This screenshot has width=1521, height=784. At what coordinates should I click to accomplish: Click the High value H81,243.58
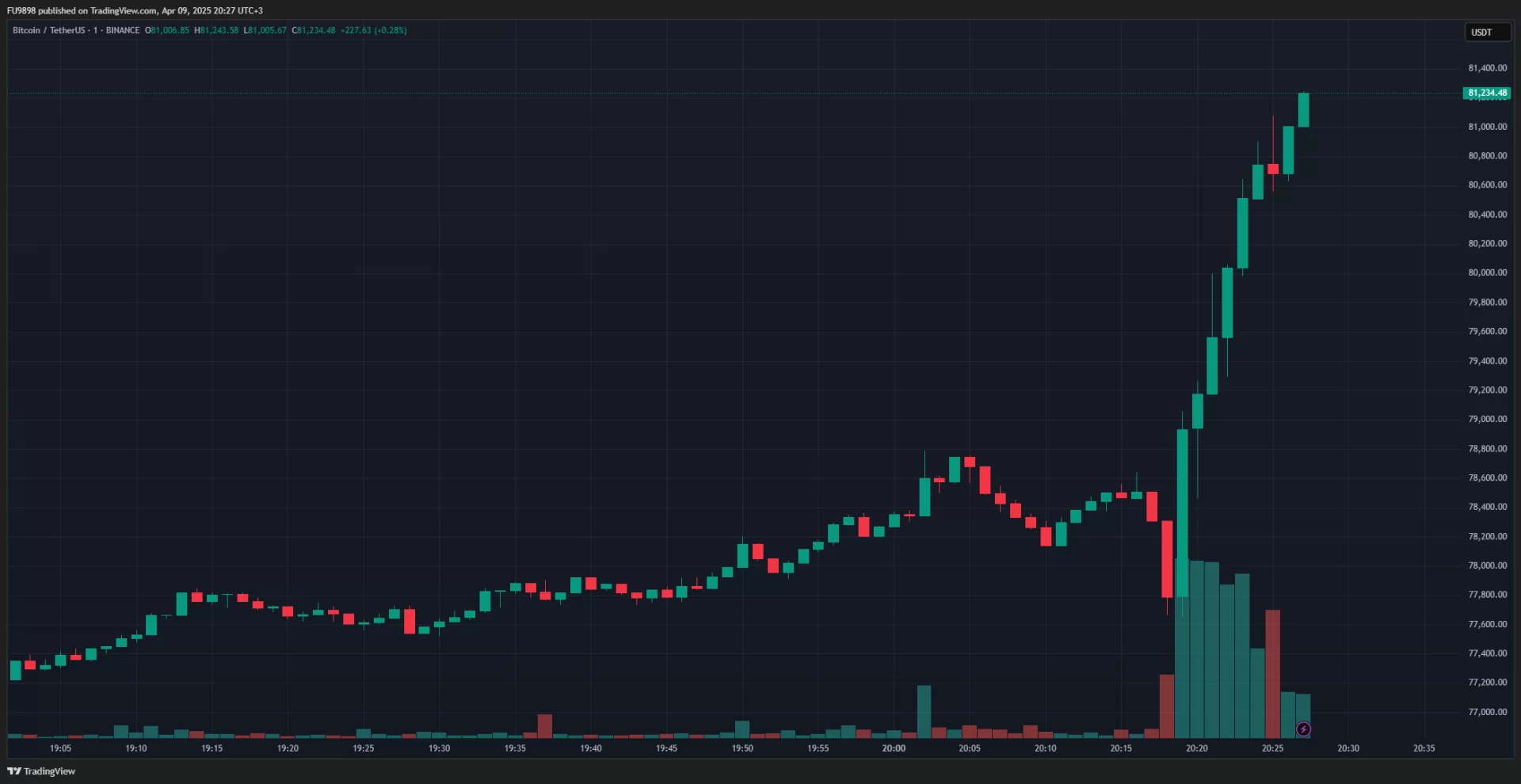(216, 30)
